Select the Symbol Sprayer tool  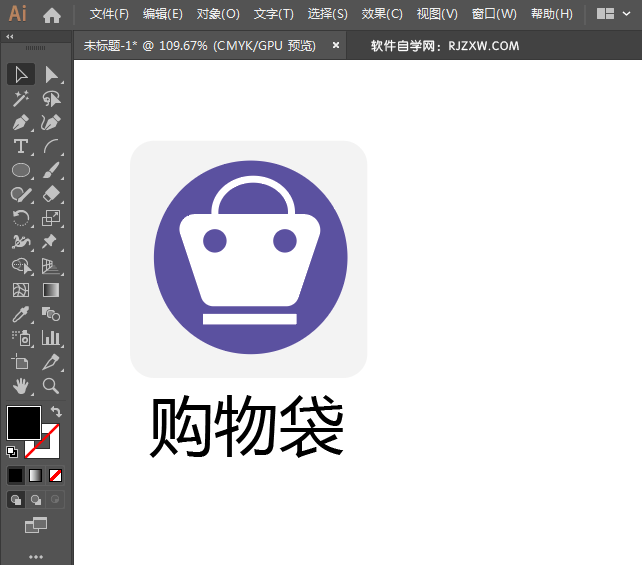pyautogui.click(x=21, y=338)
